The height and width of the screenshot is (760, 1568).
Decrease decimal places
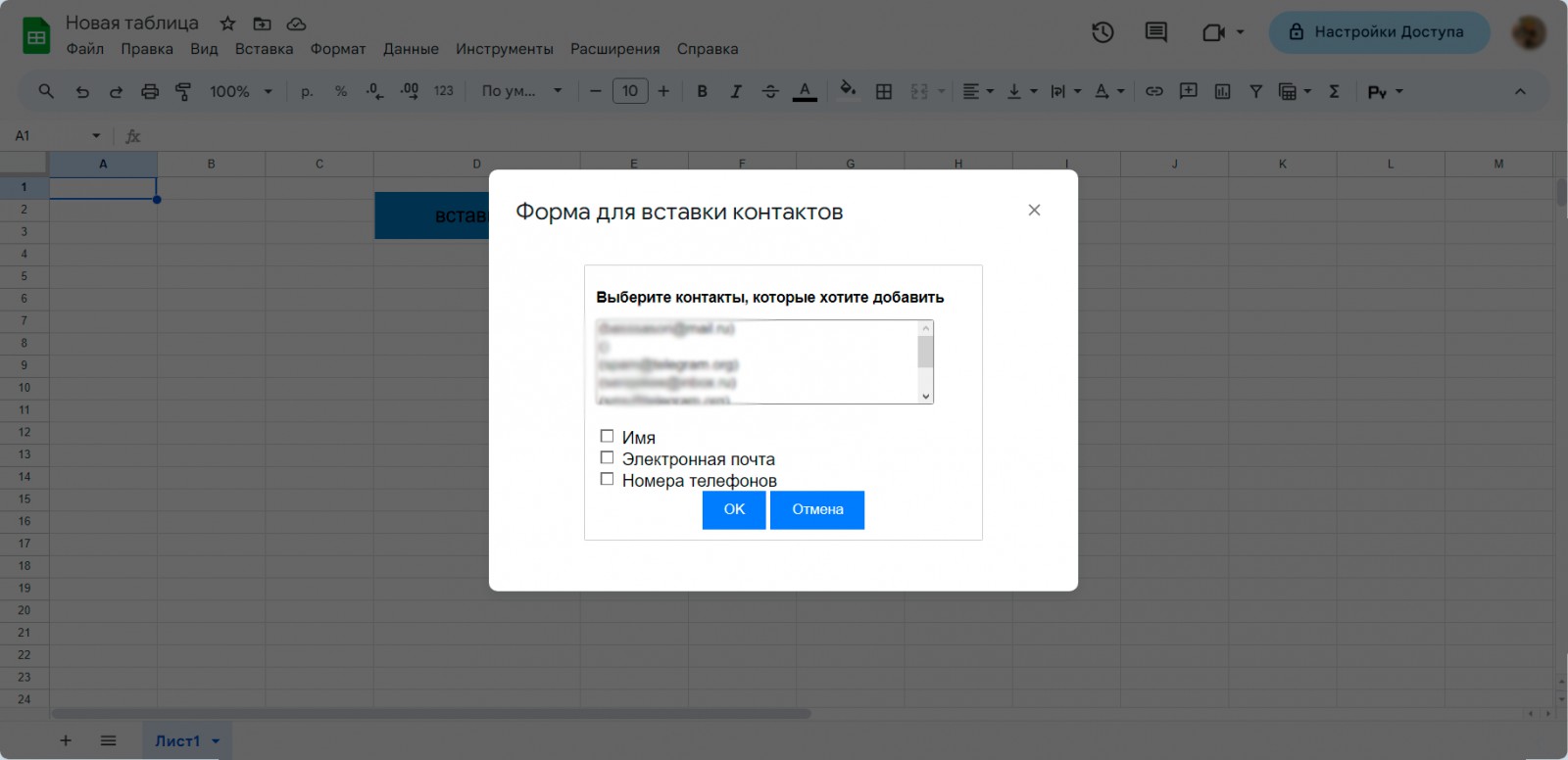click(374, 91)
